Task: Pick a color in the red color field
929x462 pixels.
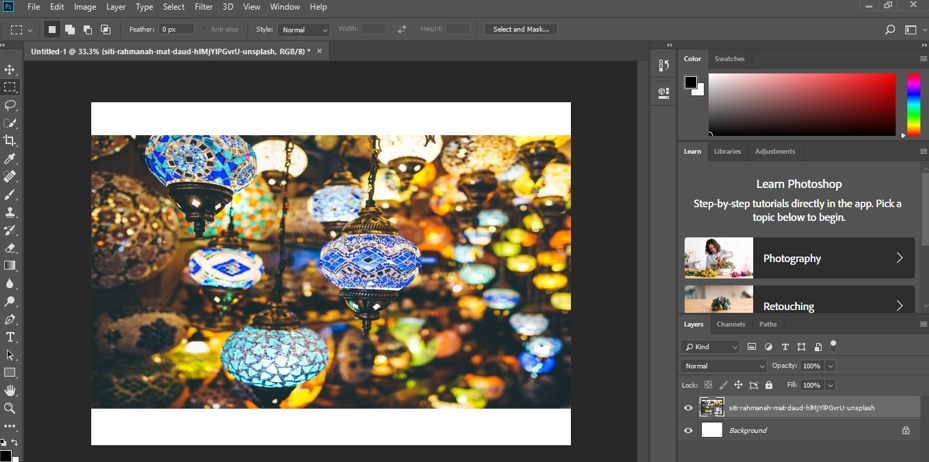Action: [802, 104]
